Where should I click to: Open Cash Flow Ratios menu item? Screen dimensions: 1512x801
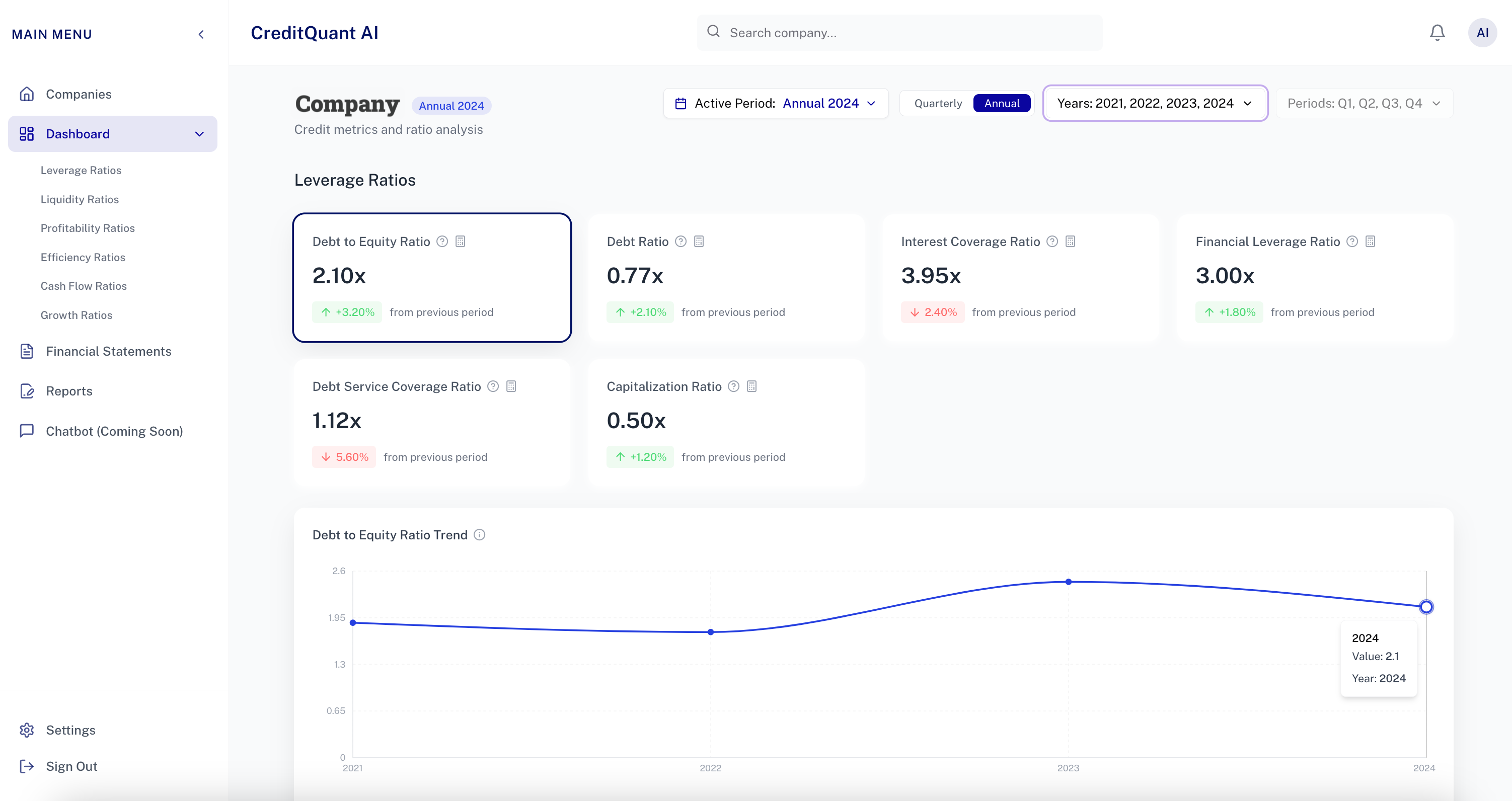[84, 286]
